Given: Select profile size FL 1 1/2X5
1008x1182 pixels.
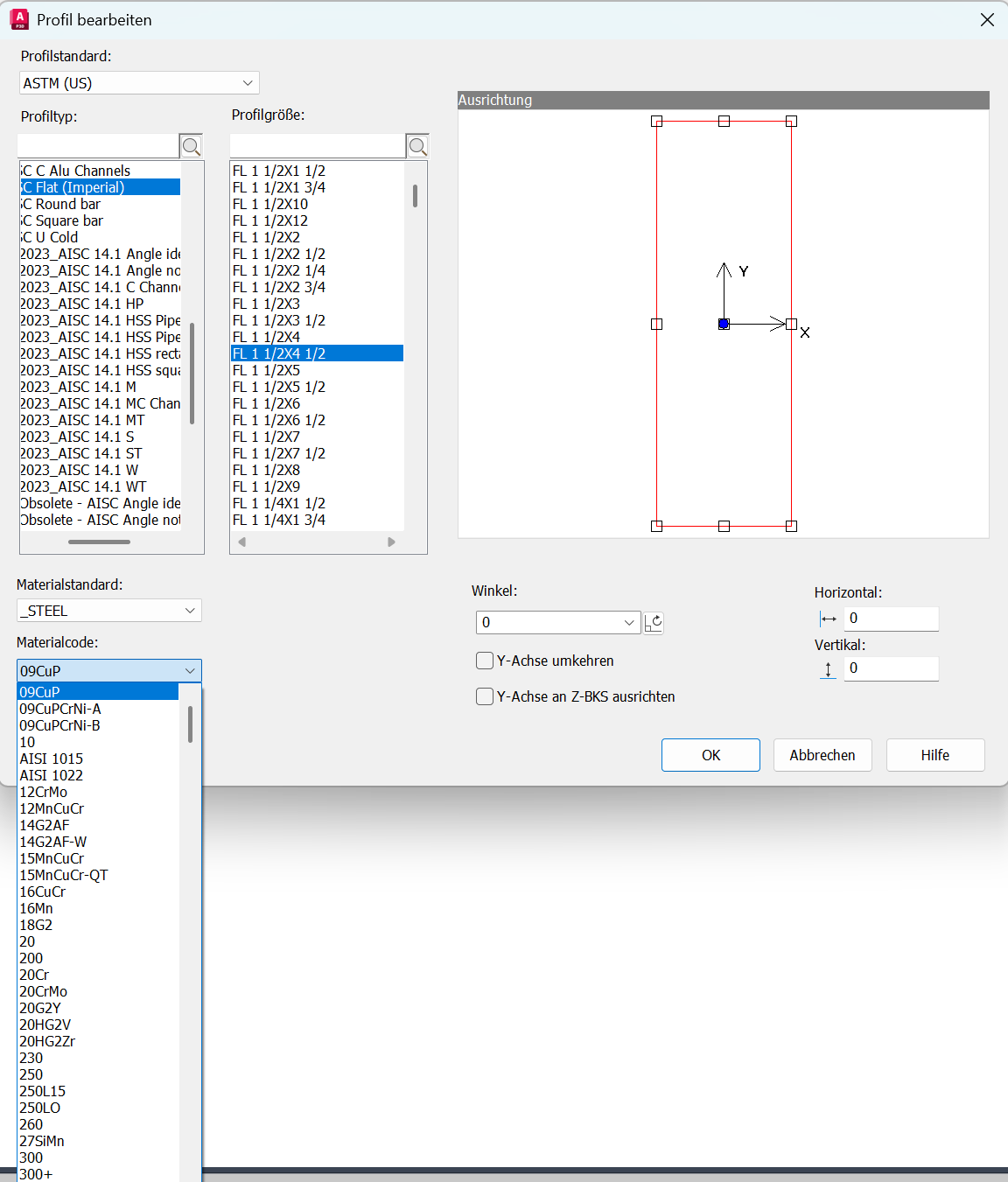Looking at the screenshot, I should [x=317, y=370].
